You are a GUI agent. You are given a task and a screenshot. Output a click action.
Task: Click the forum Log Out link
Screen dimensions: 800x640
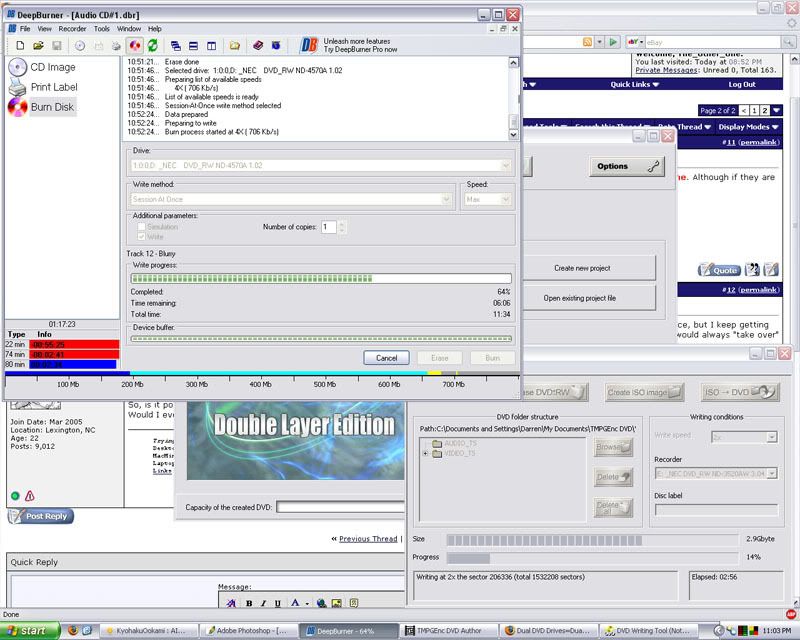coord(742,85)
